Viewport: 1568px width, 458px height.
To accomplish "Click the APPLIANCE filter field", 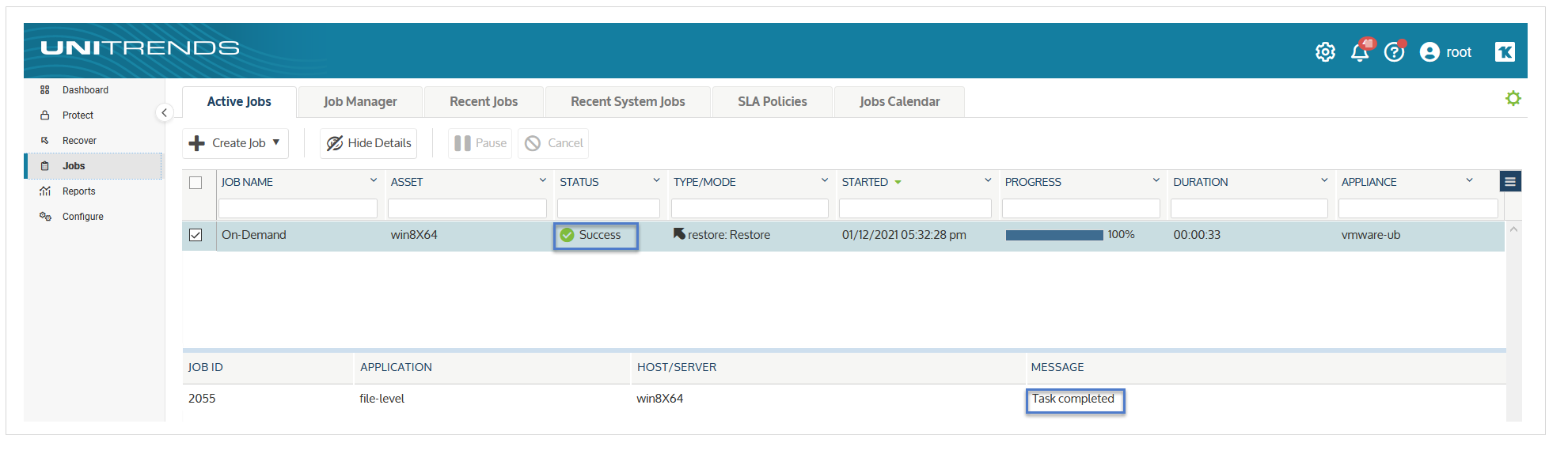I will click(1418, 208).
